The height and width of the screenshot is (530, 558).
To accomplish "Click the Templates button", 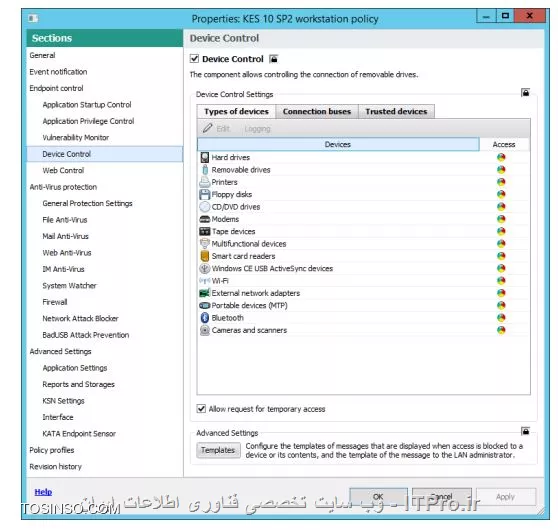I will tap(218, 450).
